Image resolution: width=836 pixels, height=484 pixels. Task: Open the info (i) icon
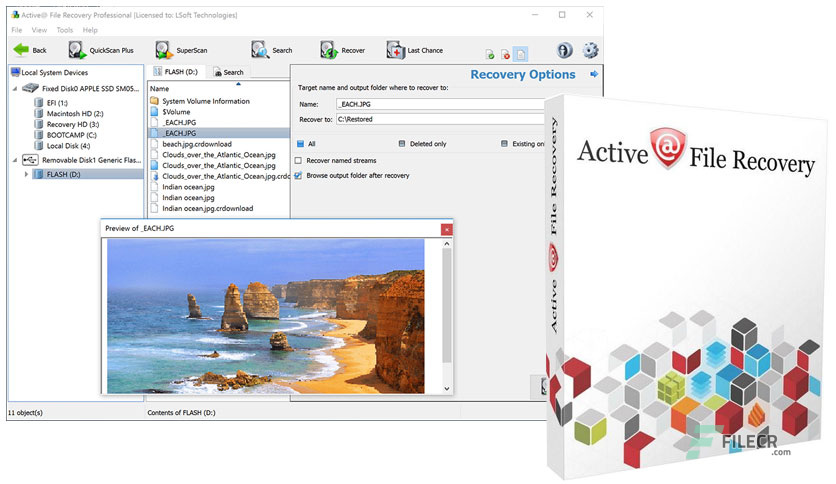coord(565,50)
